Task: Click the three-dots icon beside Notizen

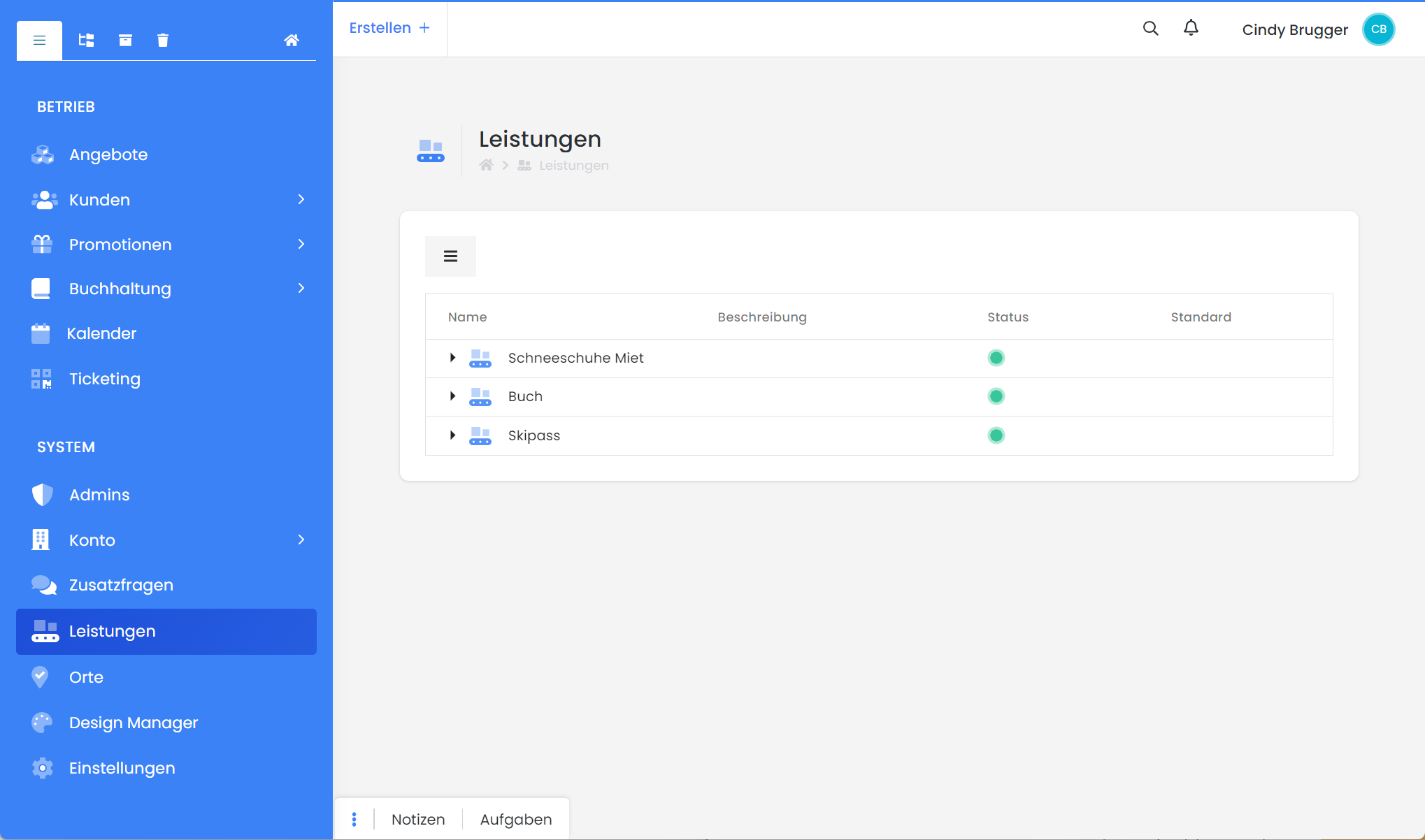Action: tap(355, 819)
